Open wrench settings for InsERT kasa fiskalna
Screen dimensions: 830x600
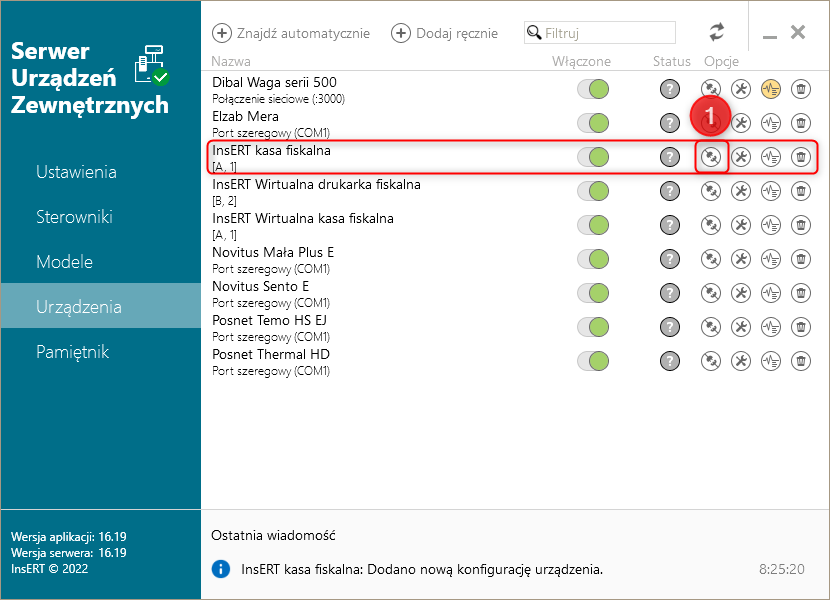click(x=741, y=157)
